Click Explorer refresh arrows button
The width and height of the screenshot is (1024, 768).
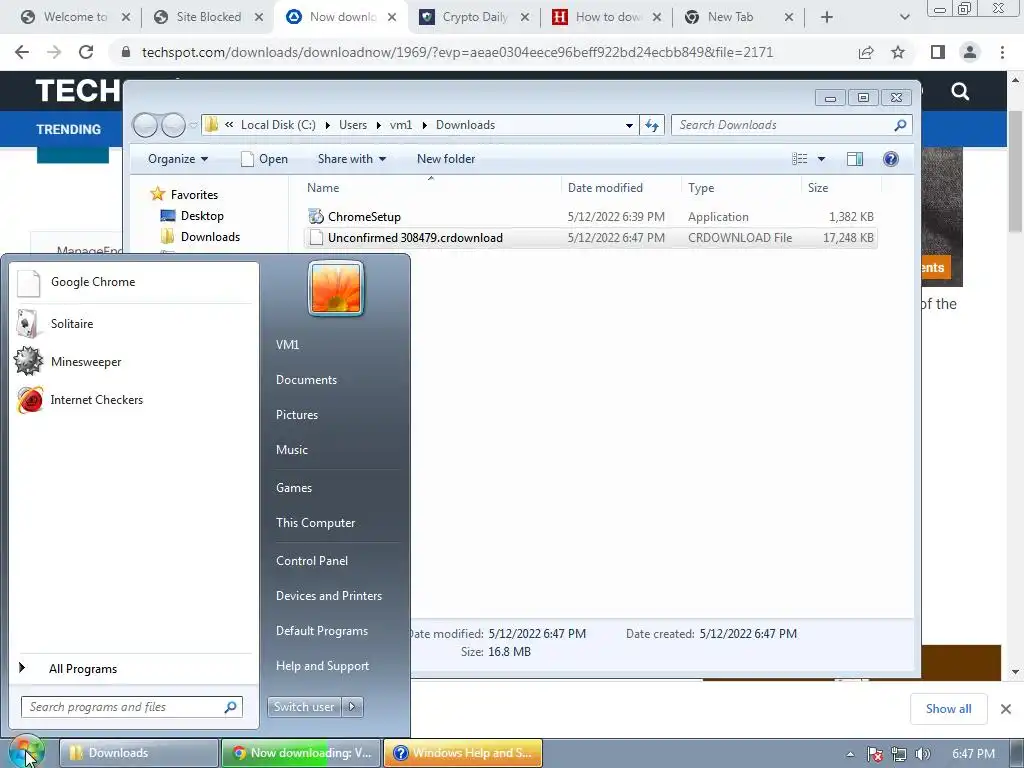point(652,125)
